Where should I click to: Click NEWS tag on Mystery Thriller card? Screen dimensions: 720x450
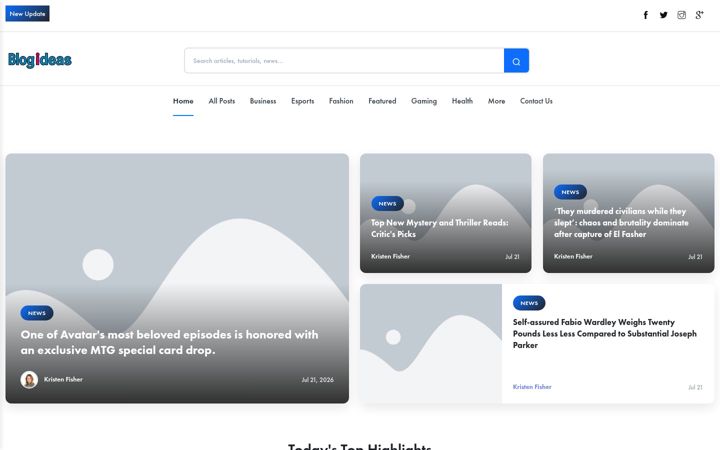click(x=388, y=203)
